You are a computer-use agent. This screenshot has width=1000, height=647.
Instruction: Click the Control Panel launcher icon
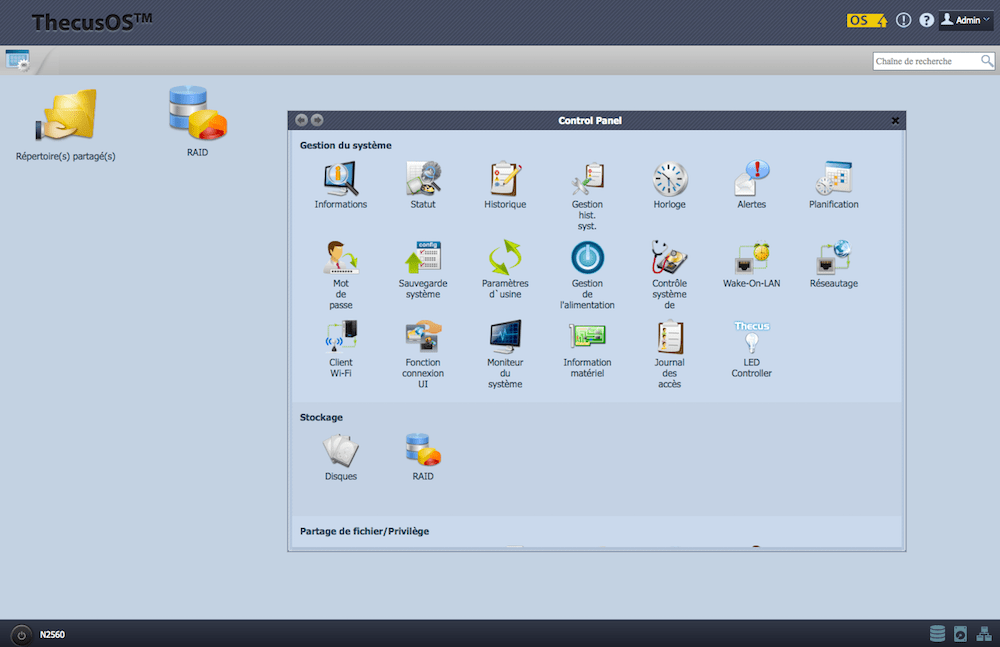pos(17,60)
